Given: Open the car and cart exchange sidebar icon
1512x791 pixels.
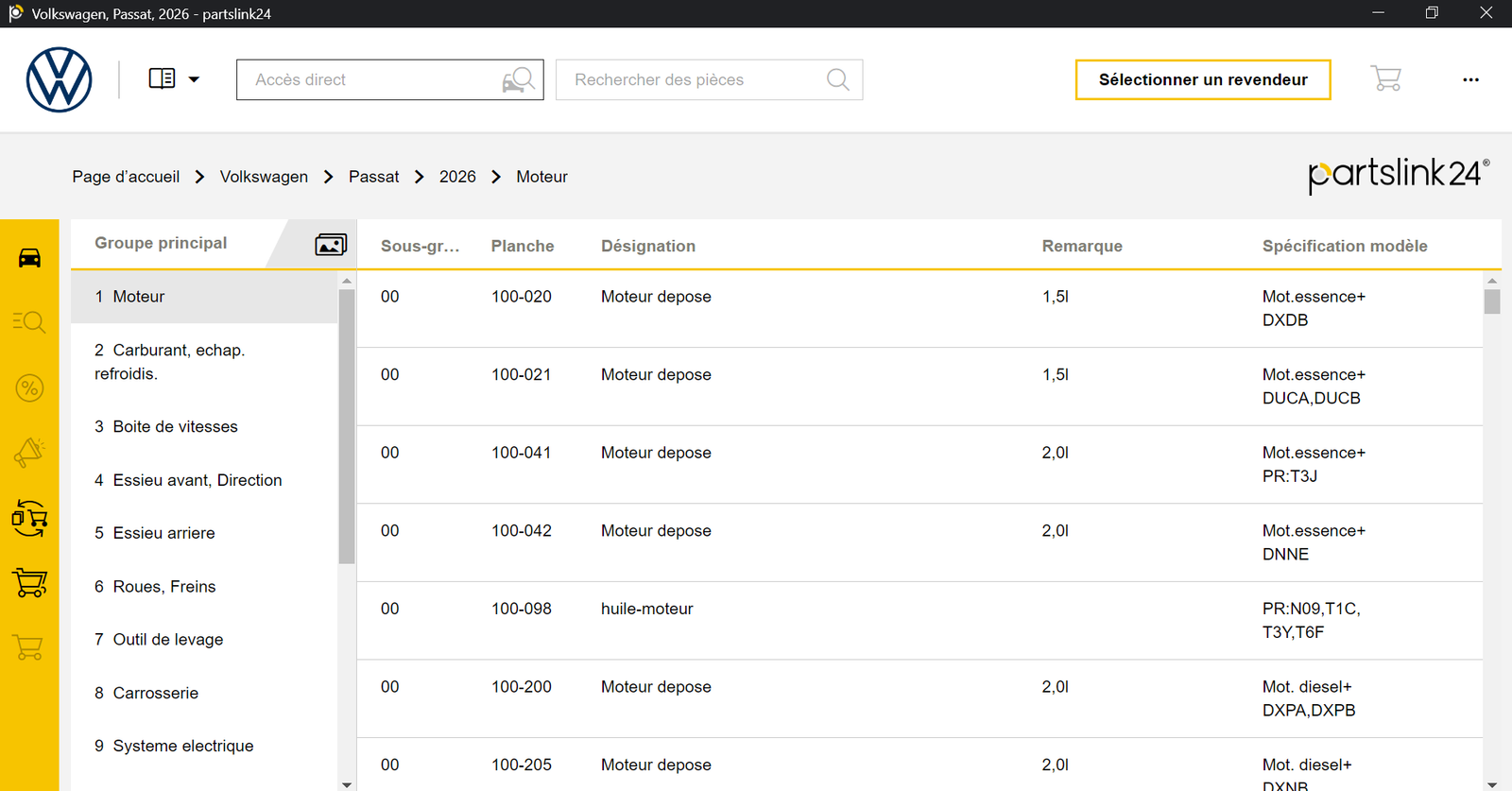Looking at the screenshot, I should tap(29, 518).
